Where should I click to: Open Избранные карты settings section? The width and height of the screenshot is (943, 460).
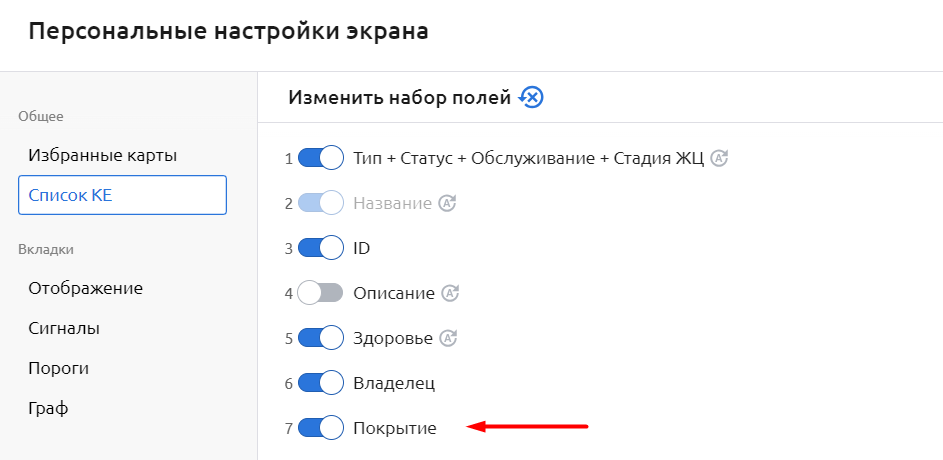(103, 155)
